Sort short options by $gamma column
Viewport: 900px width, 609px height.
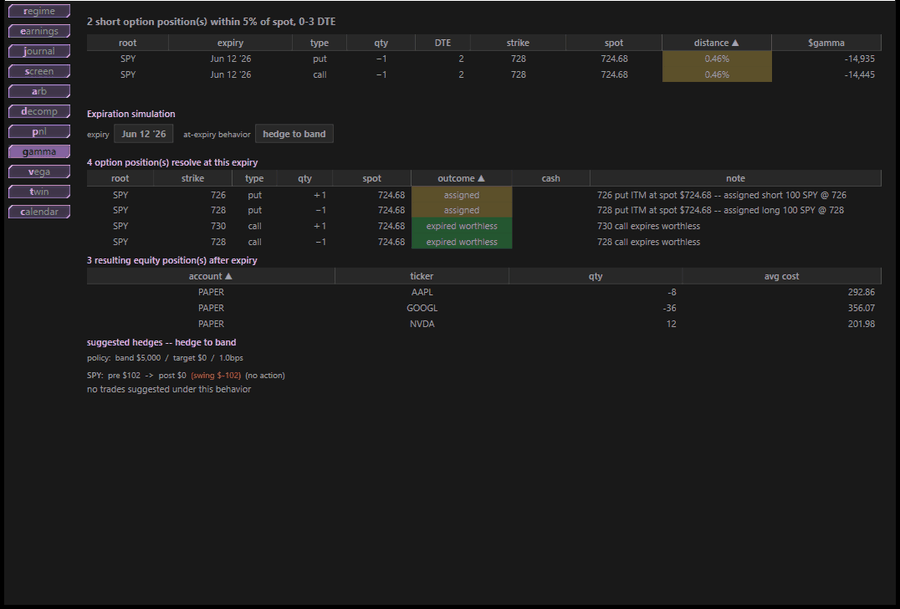coord(826,42)
